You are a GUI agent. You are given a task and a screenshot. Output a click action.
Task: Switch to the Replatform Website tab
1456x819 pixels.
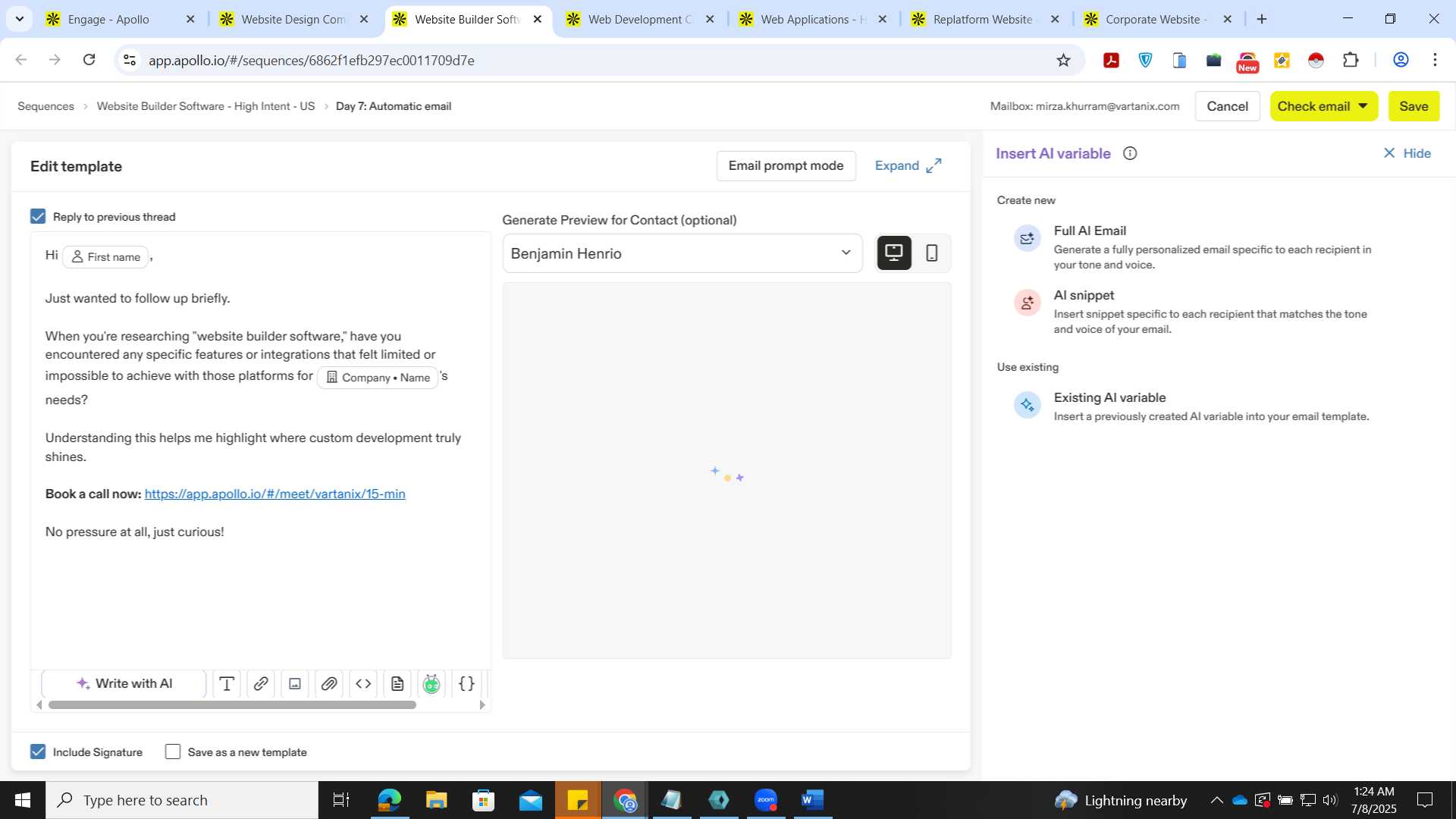coord(985,19)
